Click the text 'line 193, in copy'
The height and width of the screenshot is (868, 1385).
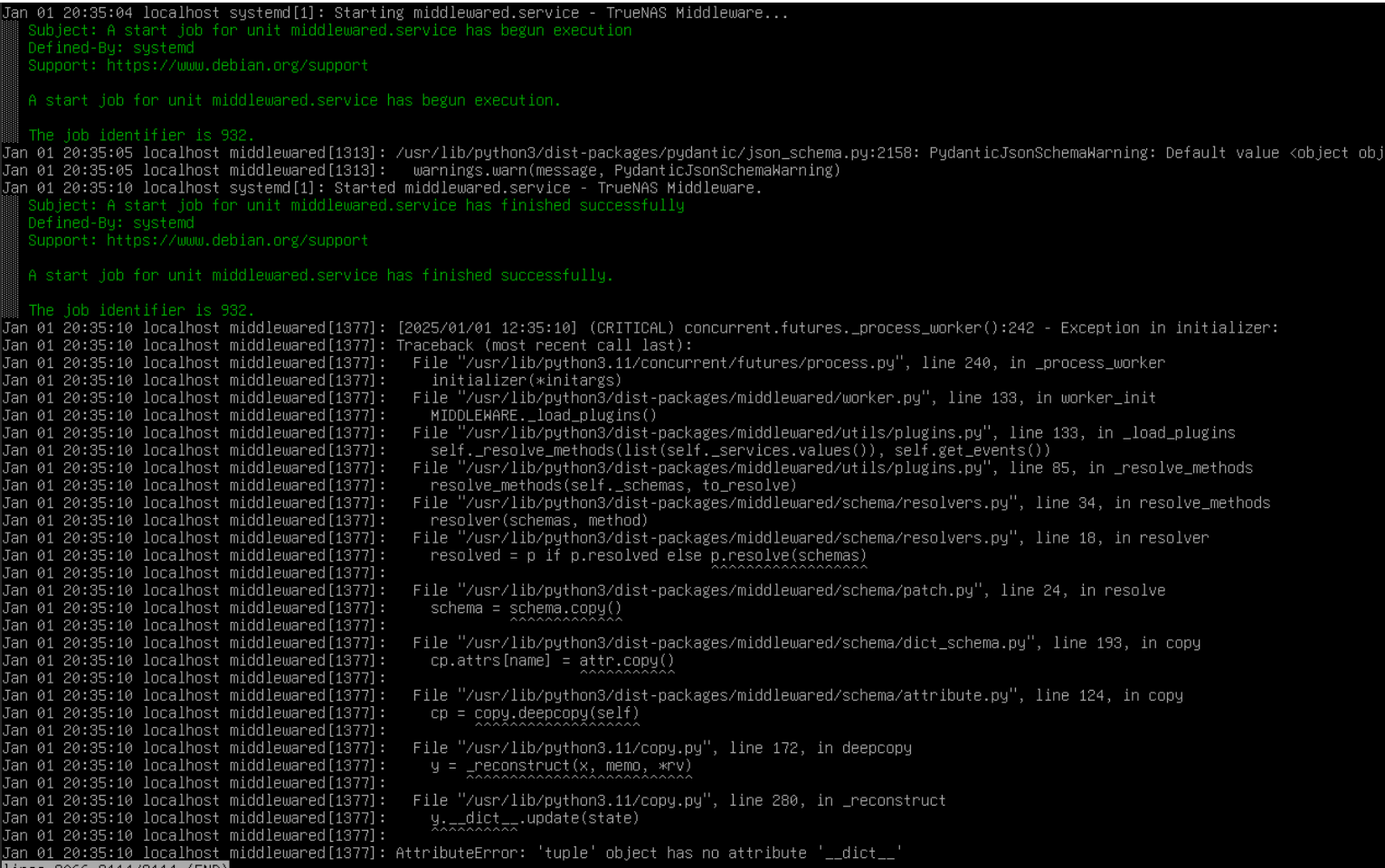pos(1126,643)
